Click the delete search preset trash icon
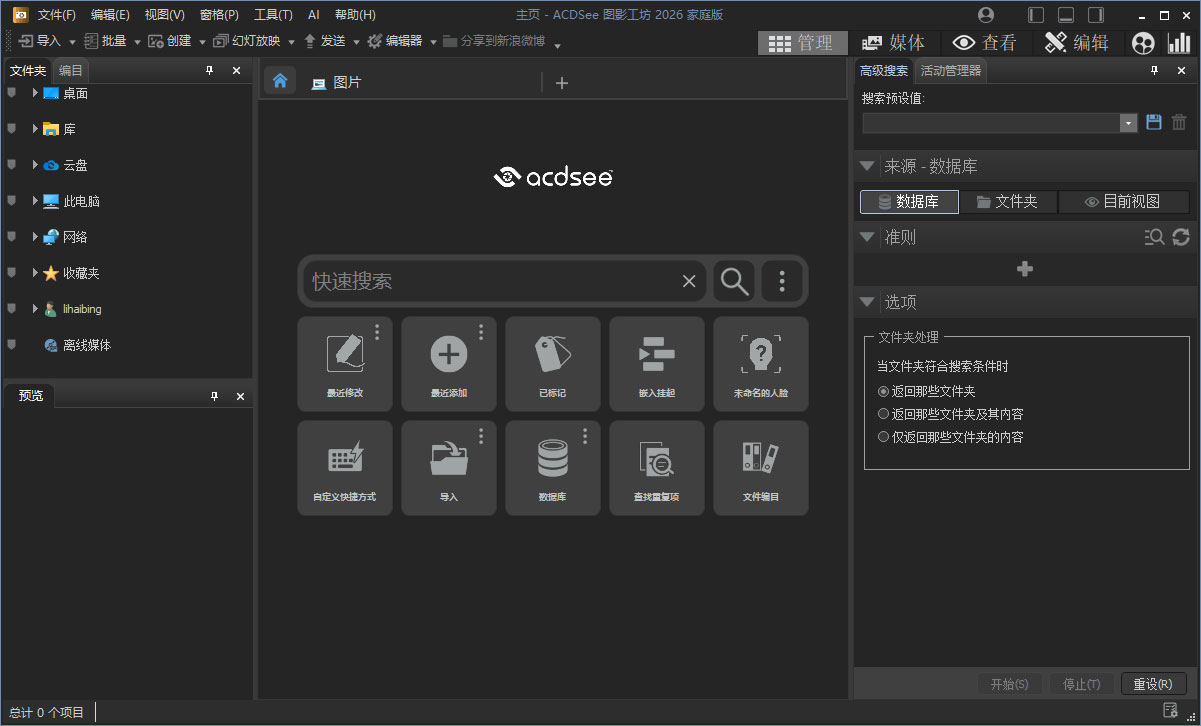1201x726 pixels. [x=1179, y=121]
